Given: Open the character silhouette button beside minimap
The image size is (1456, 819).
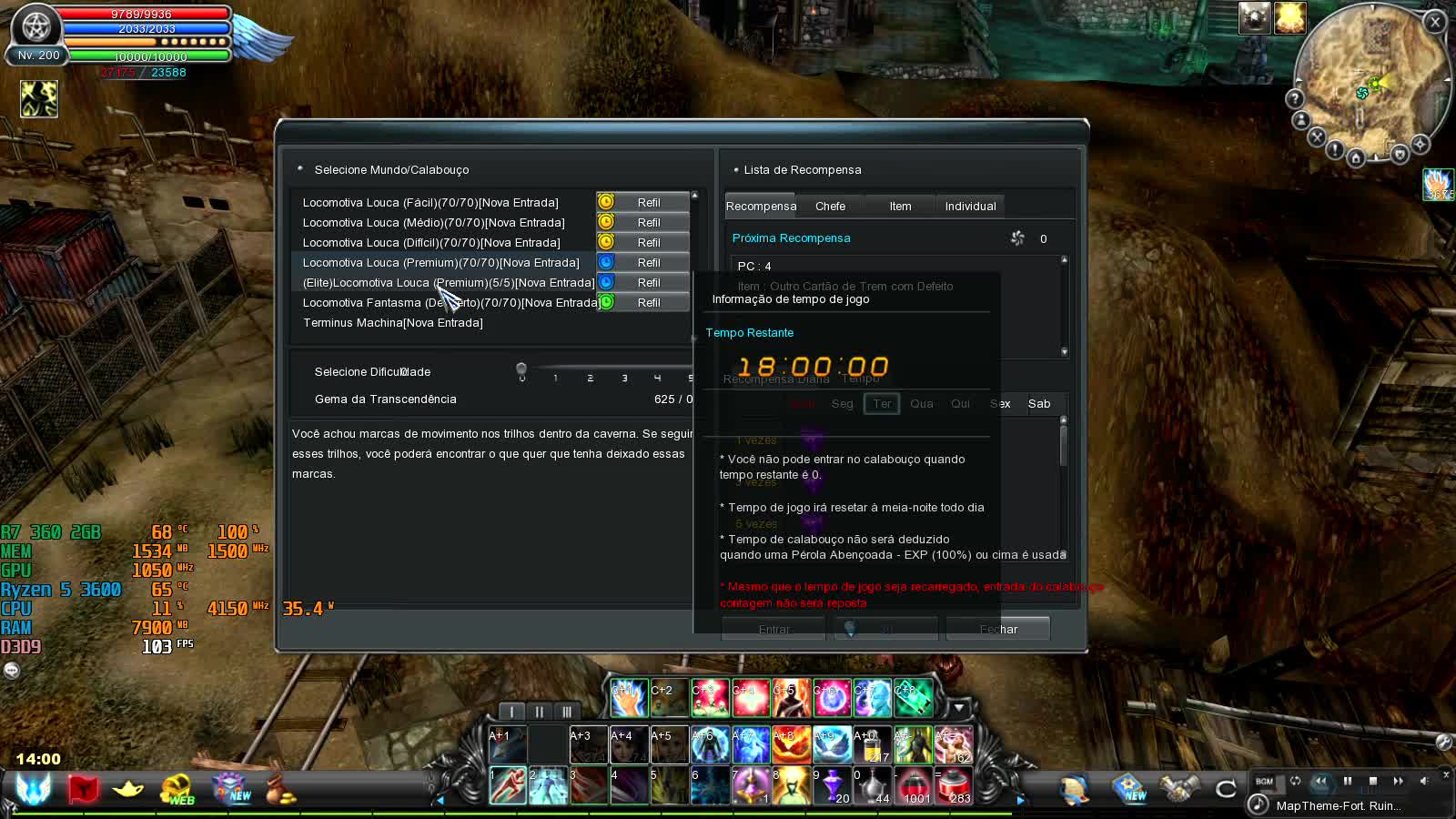Looking at the screenshot, I should click(1301, 120).
